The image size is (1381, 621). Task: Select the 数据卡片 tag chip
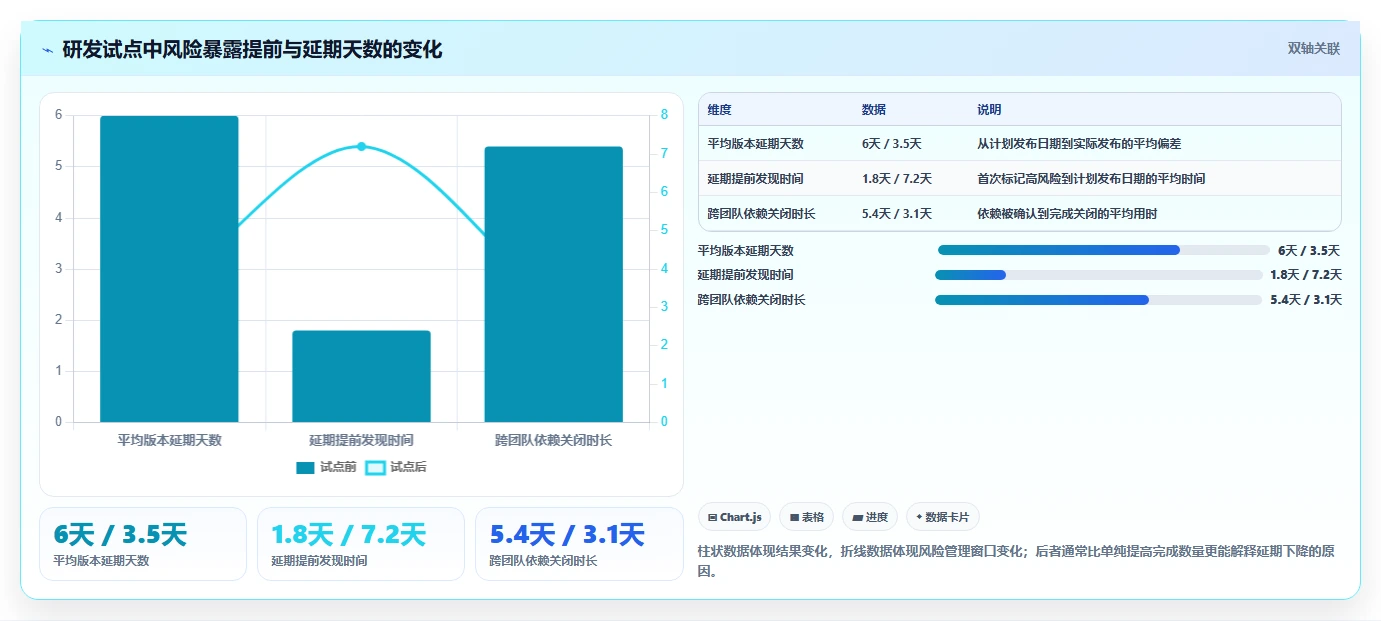pyautogui.click(x=943, y=517)
